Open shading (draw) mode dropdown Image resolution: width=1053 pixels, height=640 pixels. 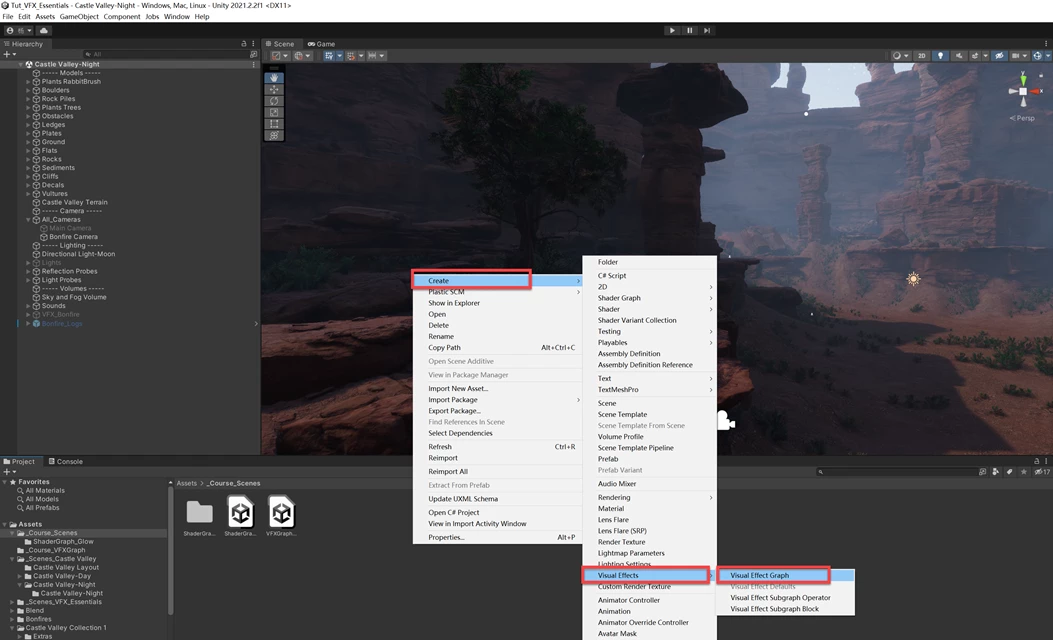point(900,56)
